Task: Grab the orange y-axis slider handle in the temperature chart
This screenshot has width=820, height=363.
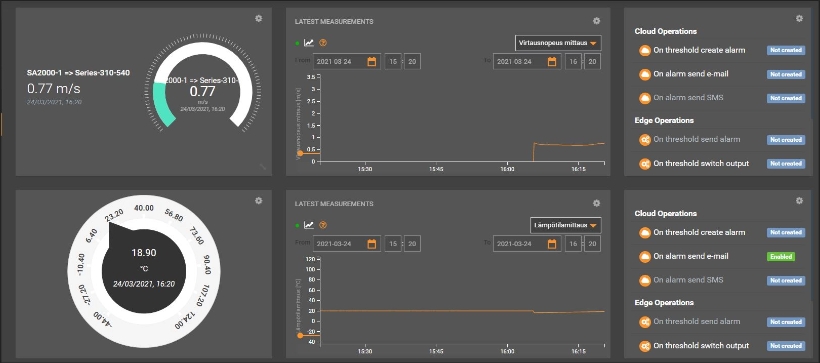Action: [x=300, y=335]
